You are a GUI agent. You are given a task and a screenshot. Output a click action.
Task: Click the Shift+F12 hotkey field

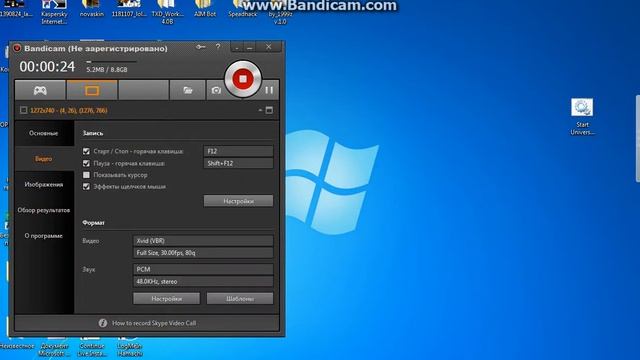(238, 163)
